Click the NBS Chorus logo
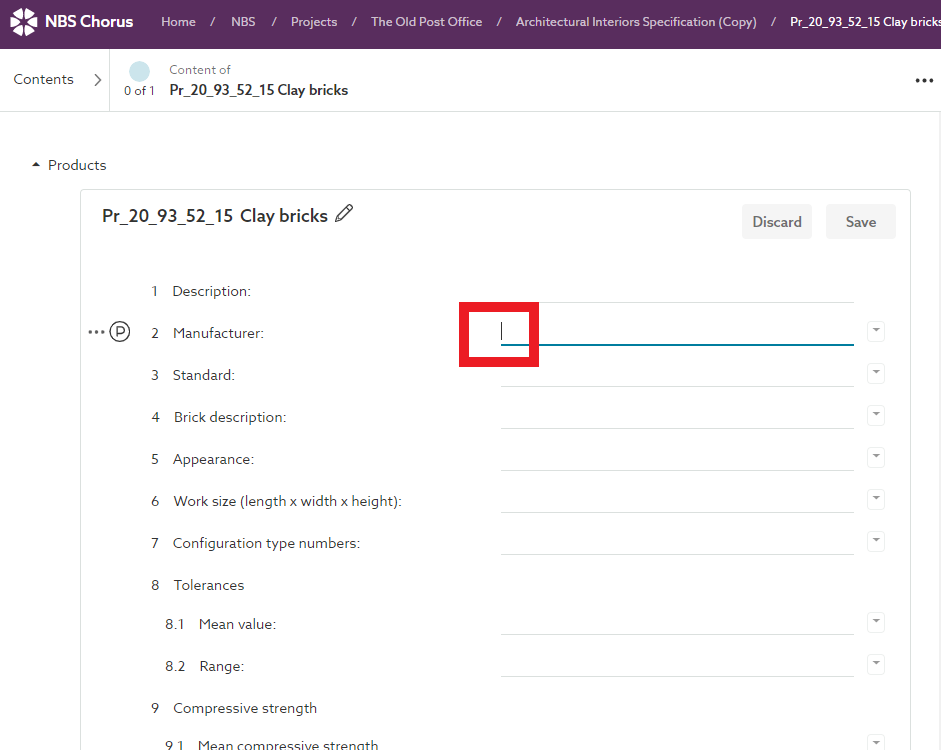The width and height of the screenshot is (941, 750). (x=71, y=22)
